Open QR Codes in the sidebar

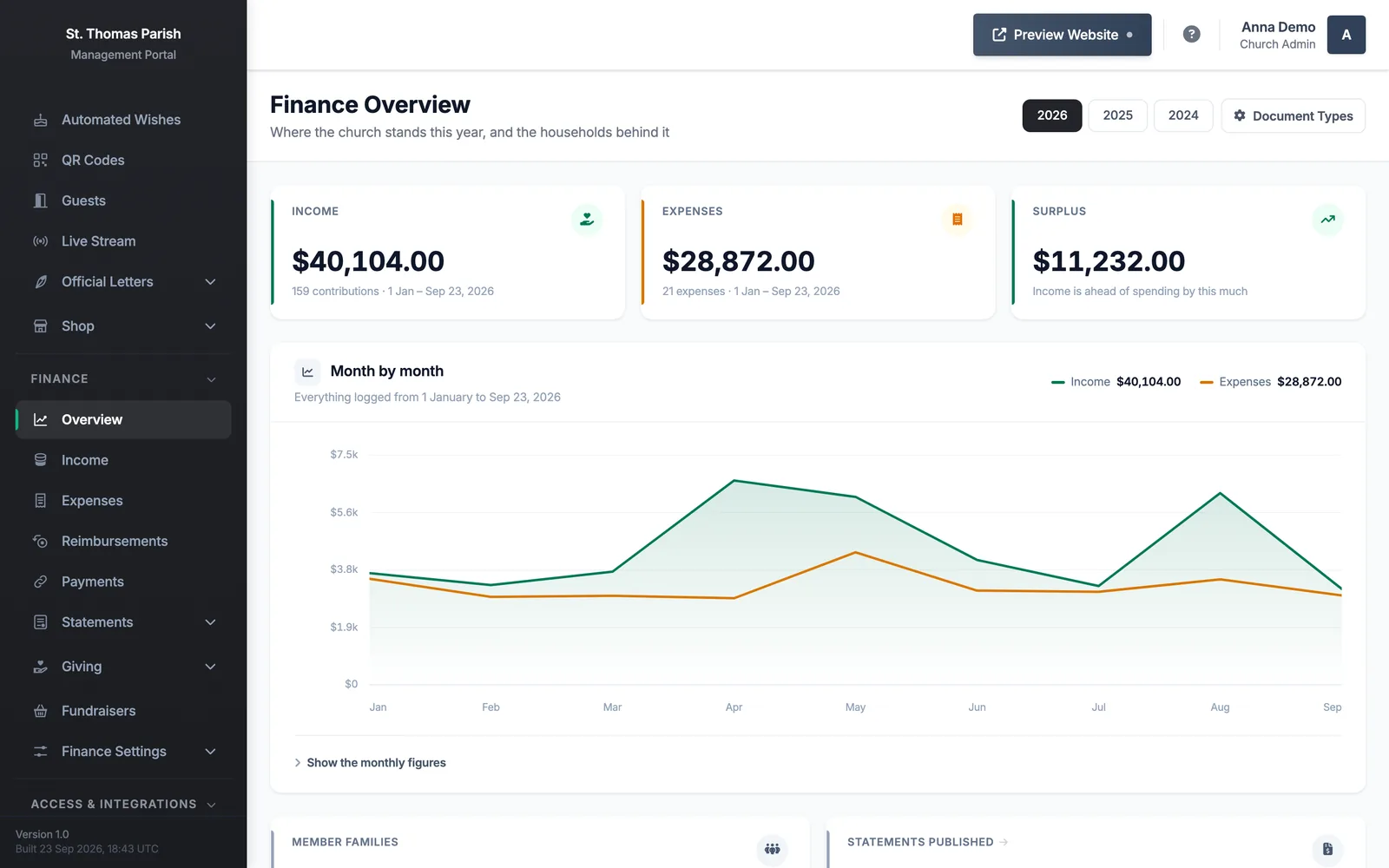pyautogui.click(x=123, y=161)
